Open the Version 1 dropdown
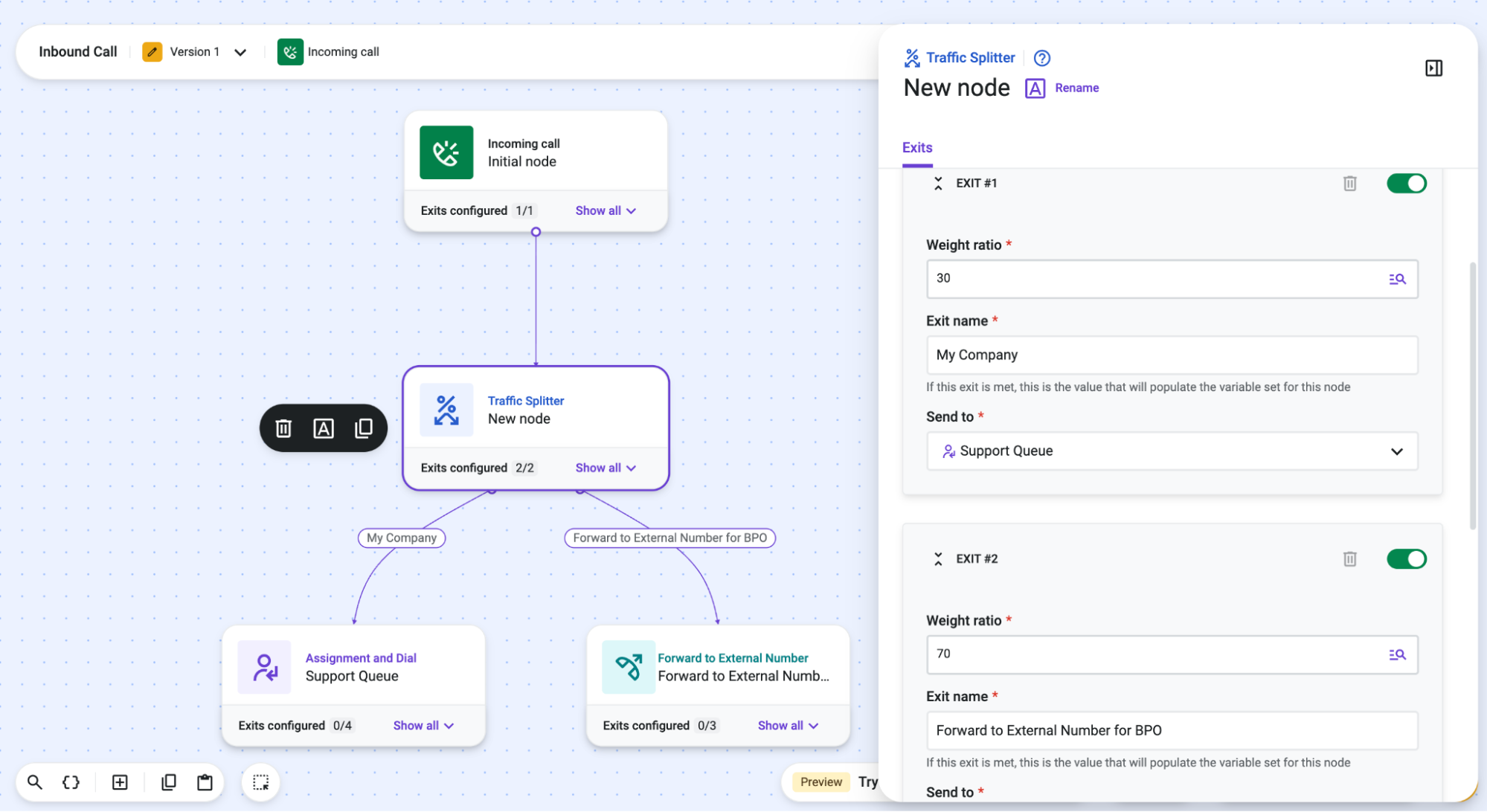1487x812 pixels. click(240, 52)
